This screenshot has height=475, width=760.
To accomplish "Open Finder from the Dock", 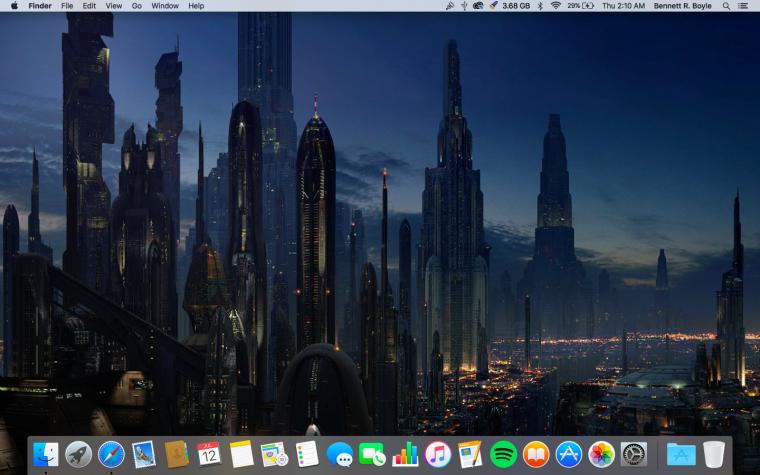I will [x=46, y=455].
